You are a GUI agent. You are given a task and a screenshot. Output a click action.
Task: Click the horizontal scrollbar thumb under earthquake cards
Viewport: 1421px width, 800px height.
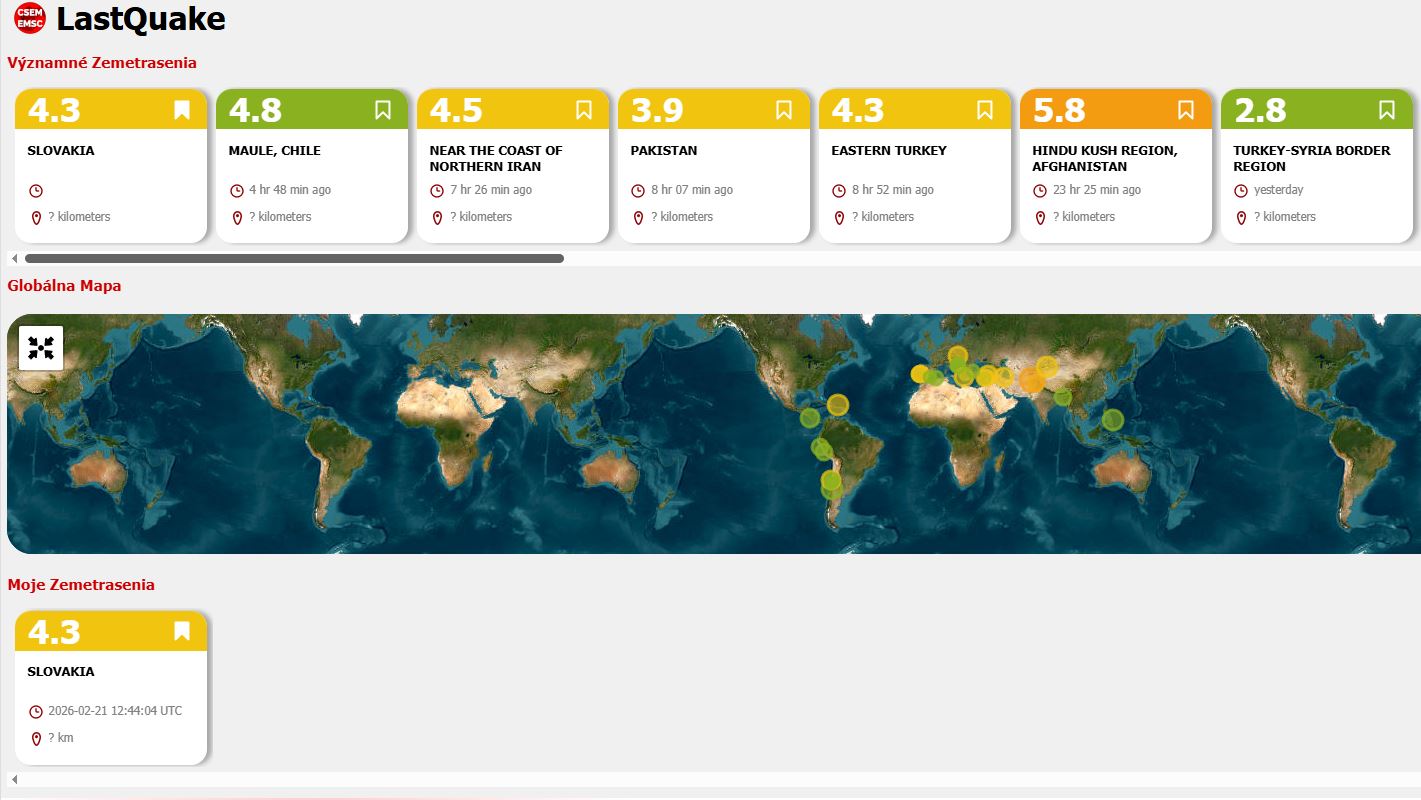tap(294, 259)
